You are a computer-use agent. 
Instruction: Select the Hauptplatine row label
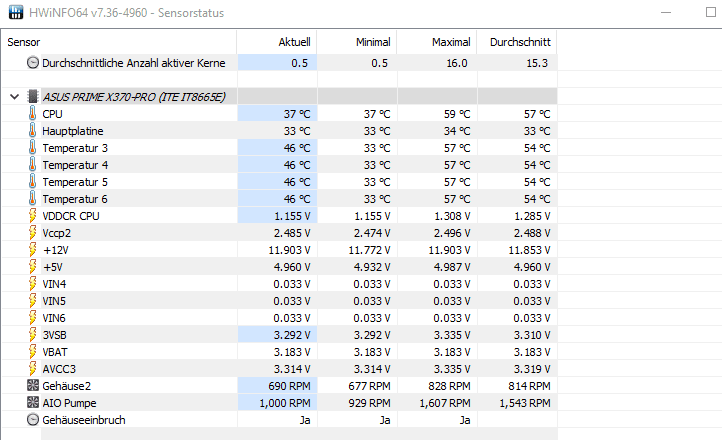pos(73,131)
